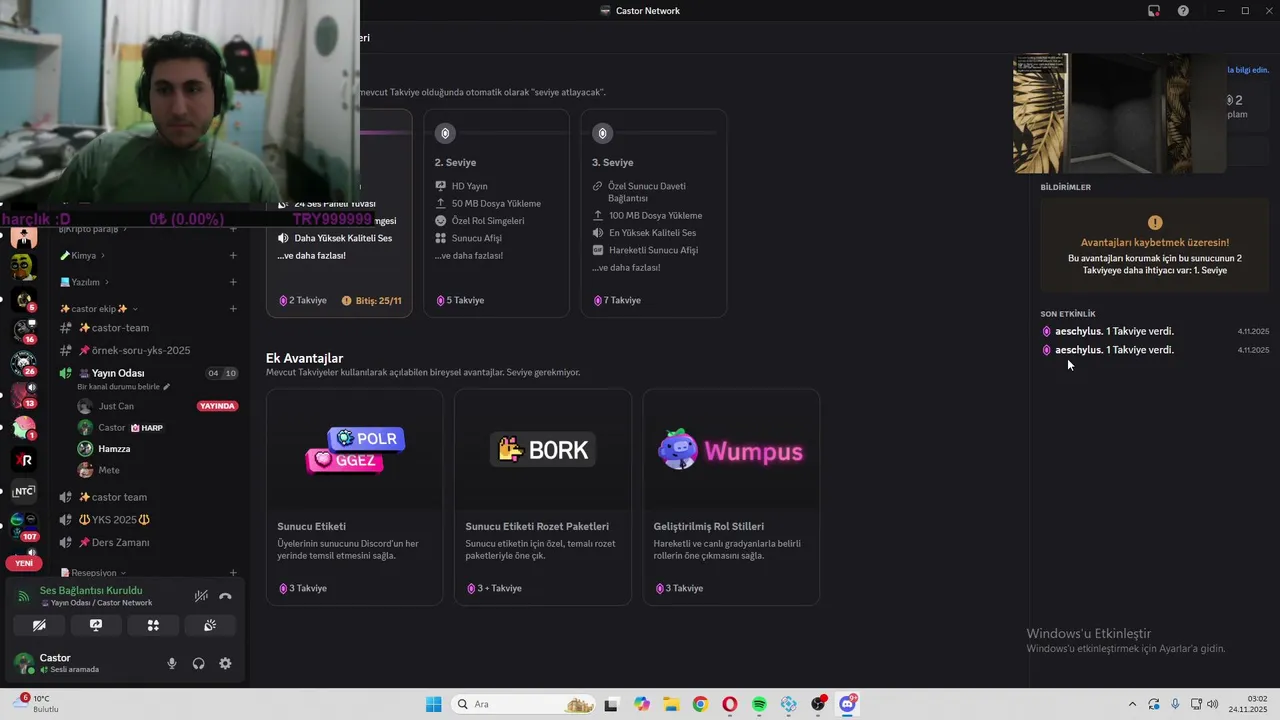
Task: Toggle noise suppression in voice panel
Action: (201, 596)
